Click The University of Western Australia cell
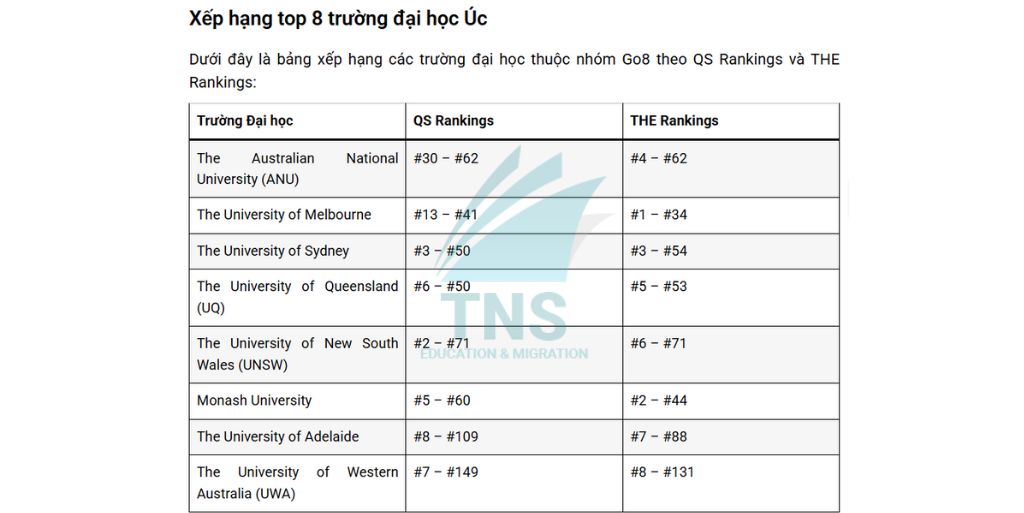Image resolution: width=1024 pixels, height=513 pixels. [x=297, y=483]
